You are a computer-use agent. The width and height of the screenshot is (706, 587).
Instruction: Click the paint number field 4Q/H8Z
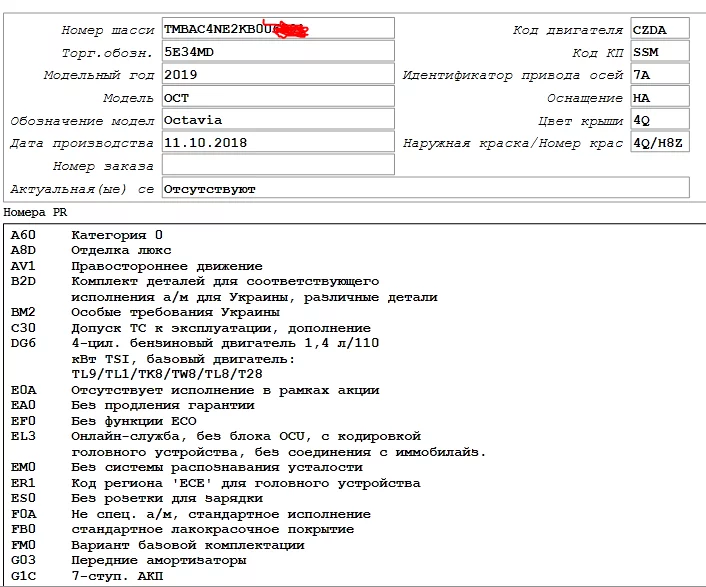(x=660, y=142)
